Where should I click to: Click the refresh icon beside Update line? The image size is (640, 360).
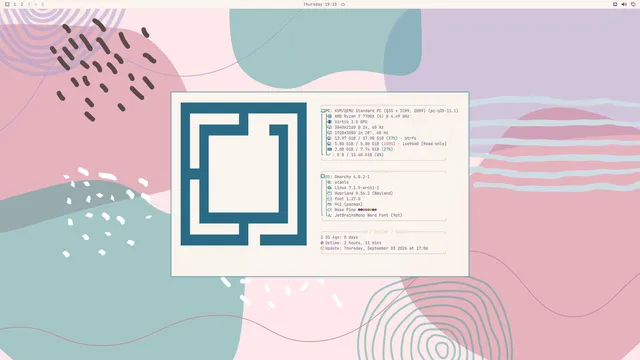pos(322,248)
